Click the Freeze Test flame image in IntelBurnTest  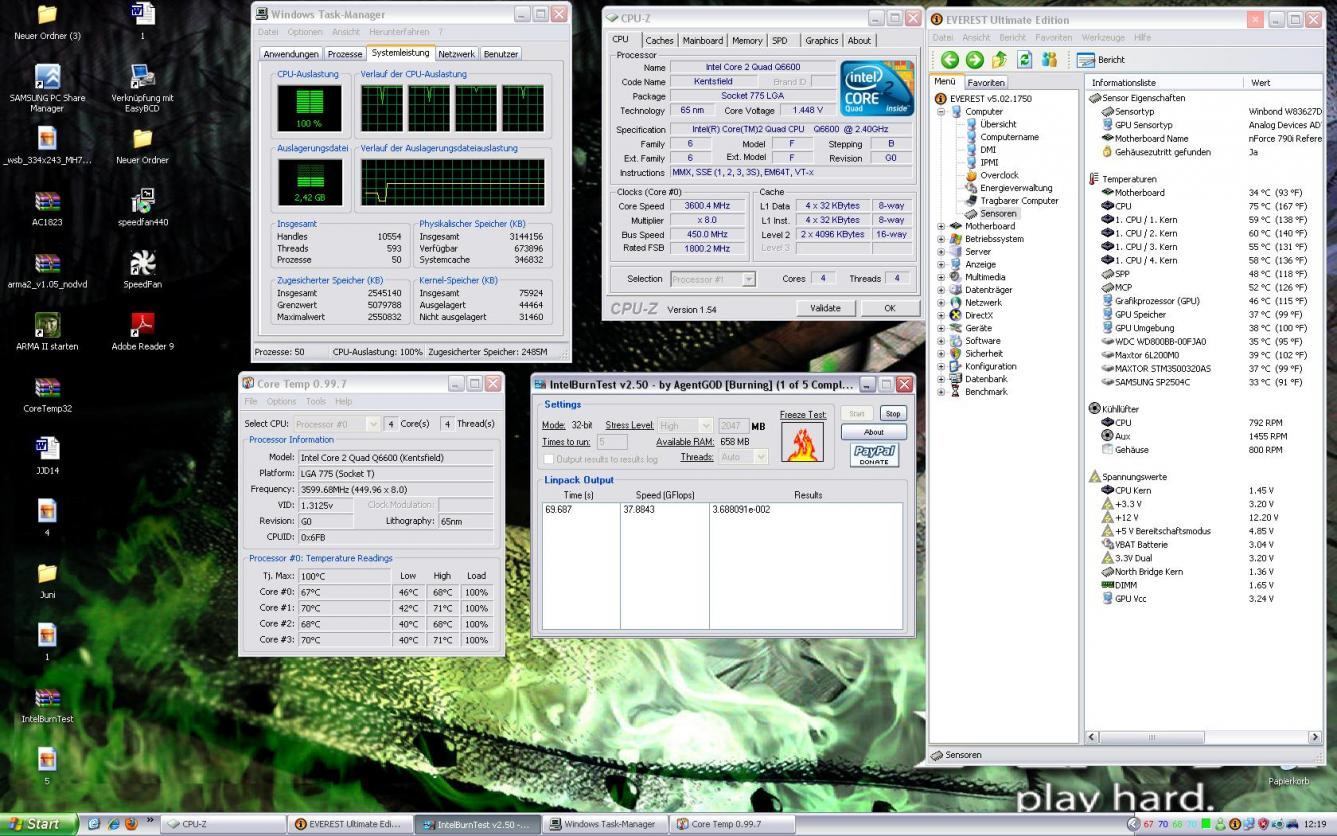(802, 442)
